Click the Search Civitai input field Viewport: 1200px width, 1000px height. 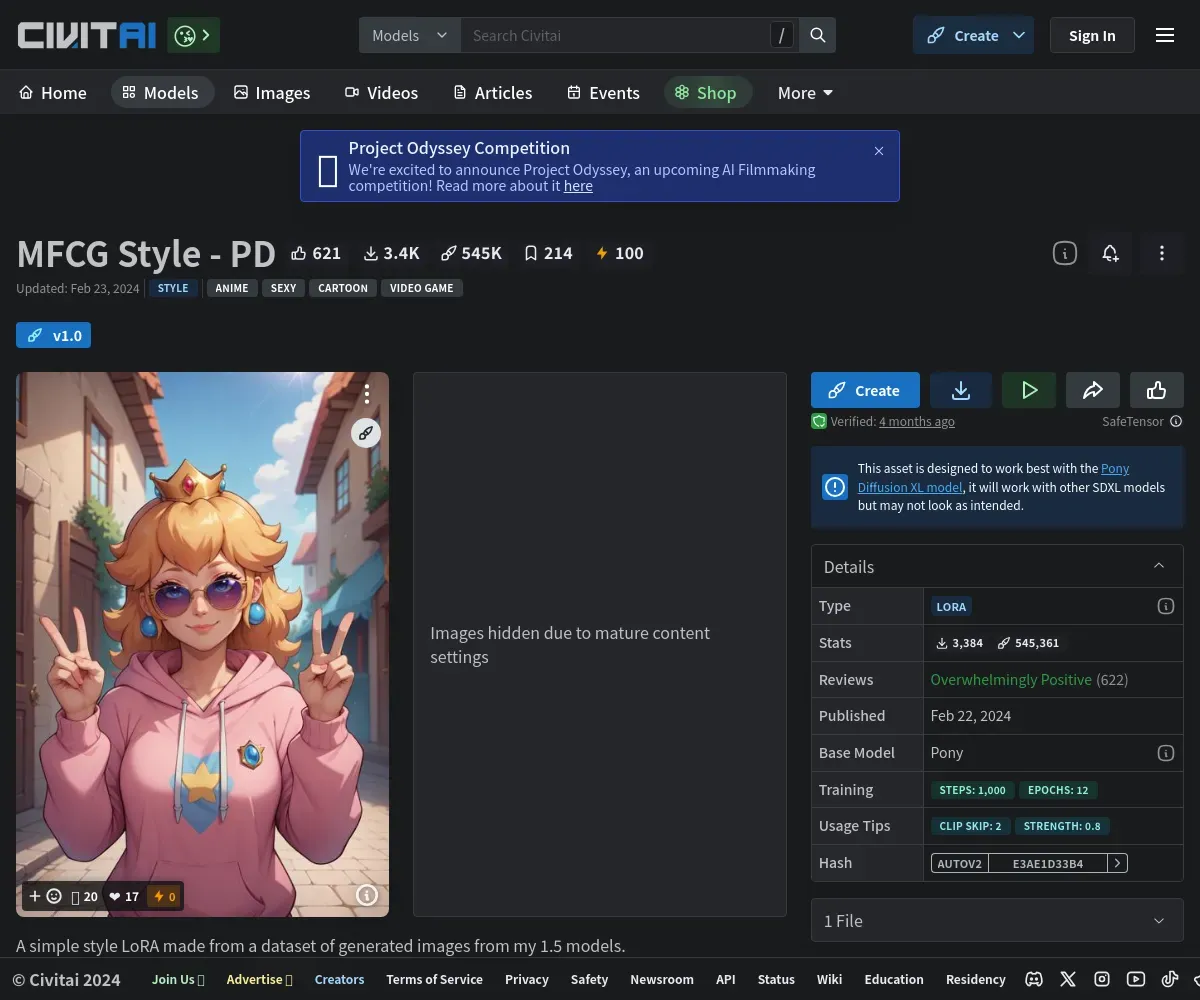[614, 36]
